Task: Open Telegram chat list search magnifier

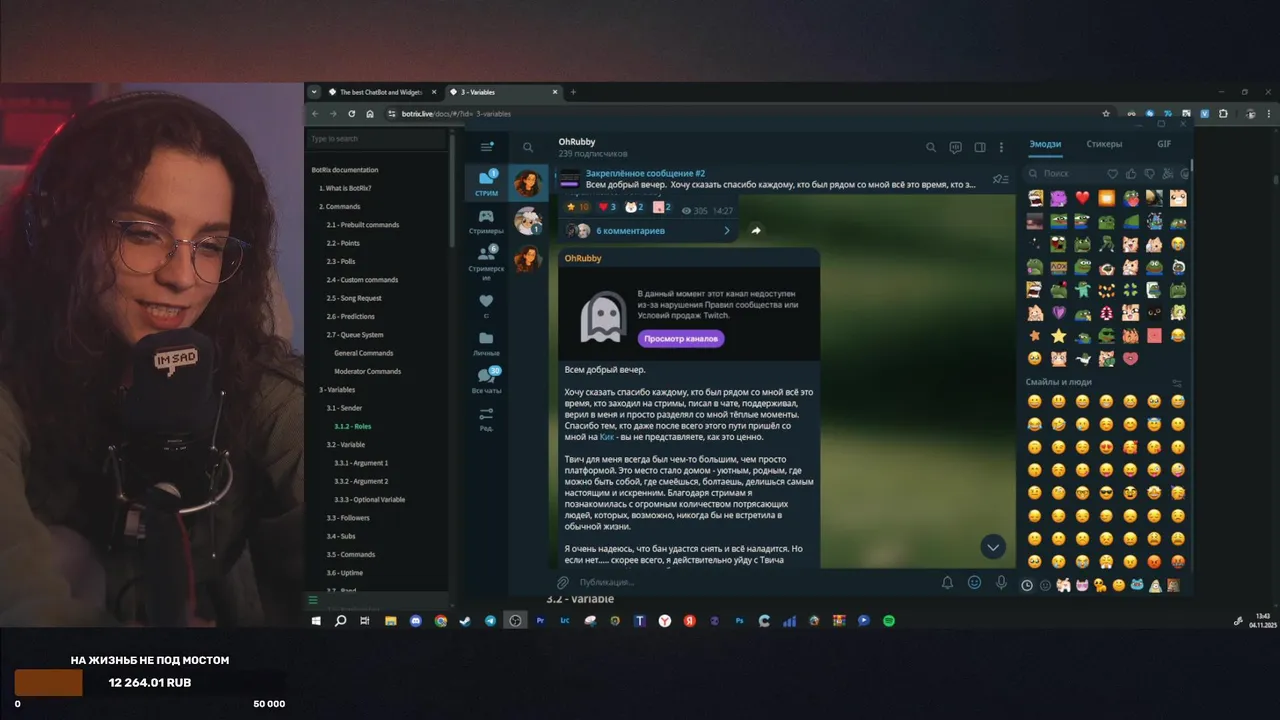Action: (528, 147)
